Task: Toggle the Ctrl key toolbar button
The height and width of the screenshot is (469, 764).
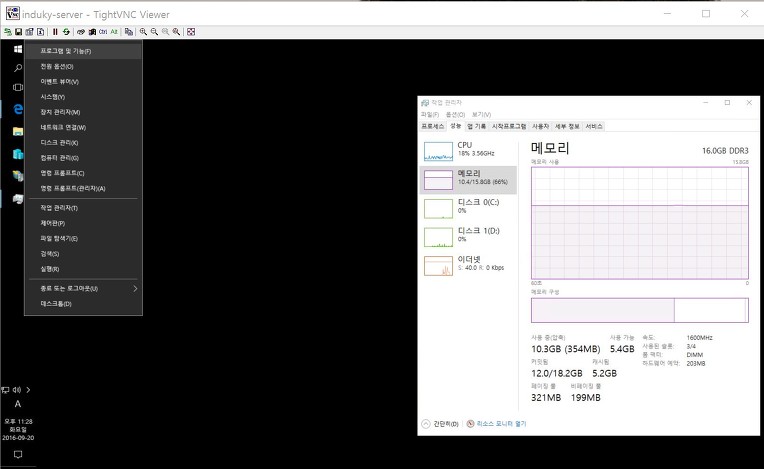Action: click(x=102, y=32)
